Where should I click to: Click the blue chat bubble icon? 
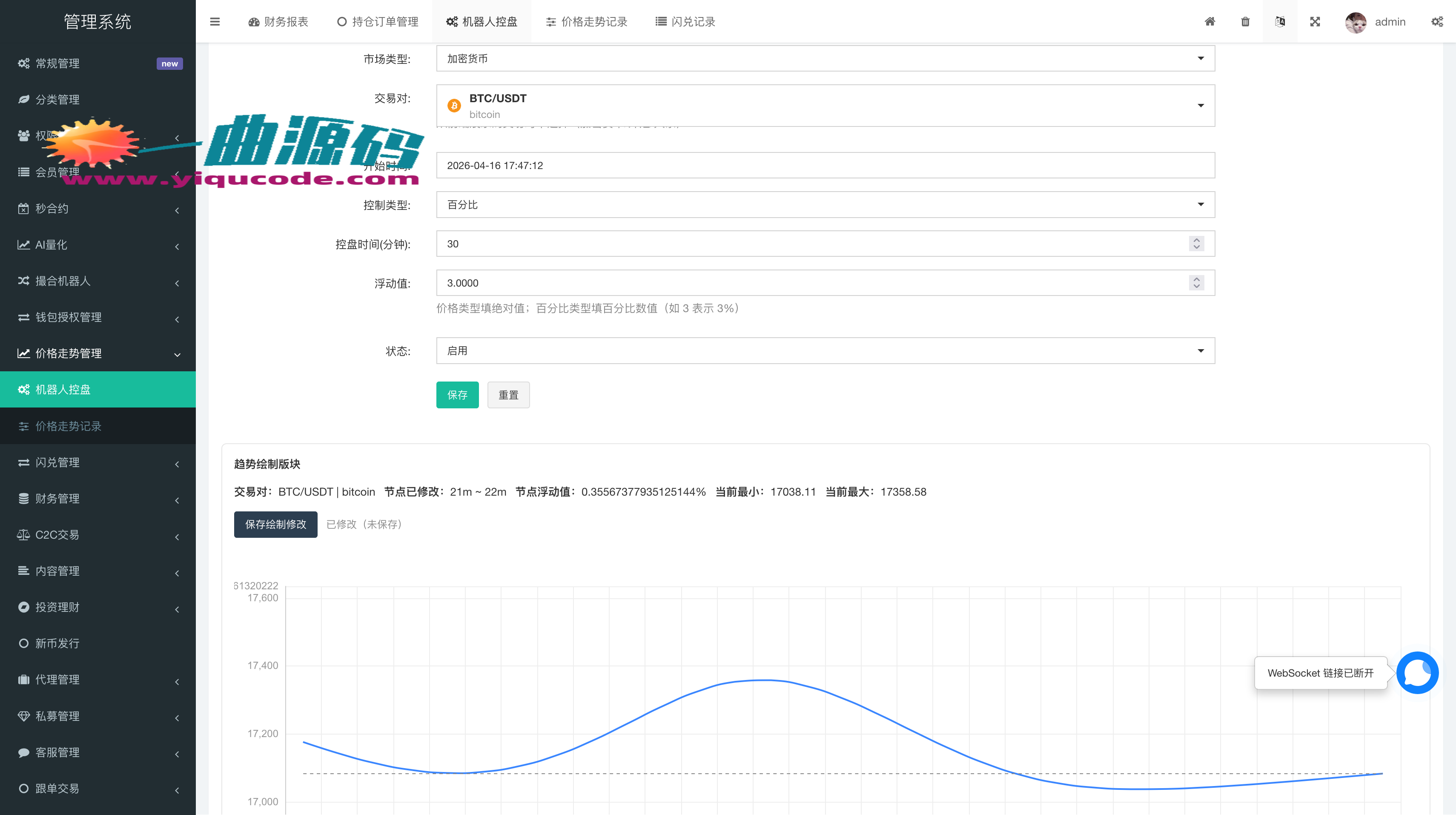tap(1417, 673)
